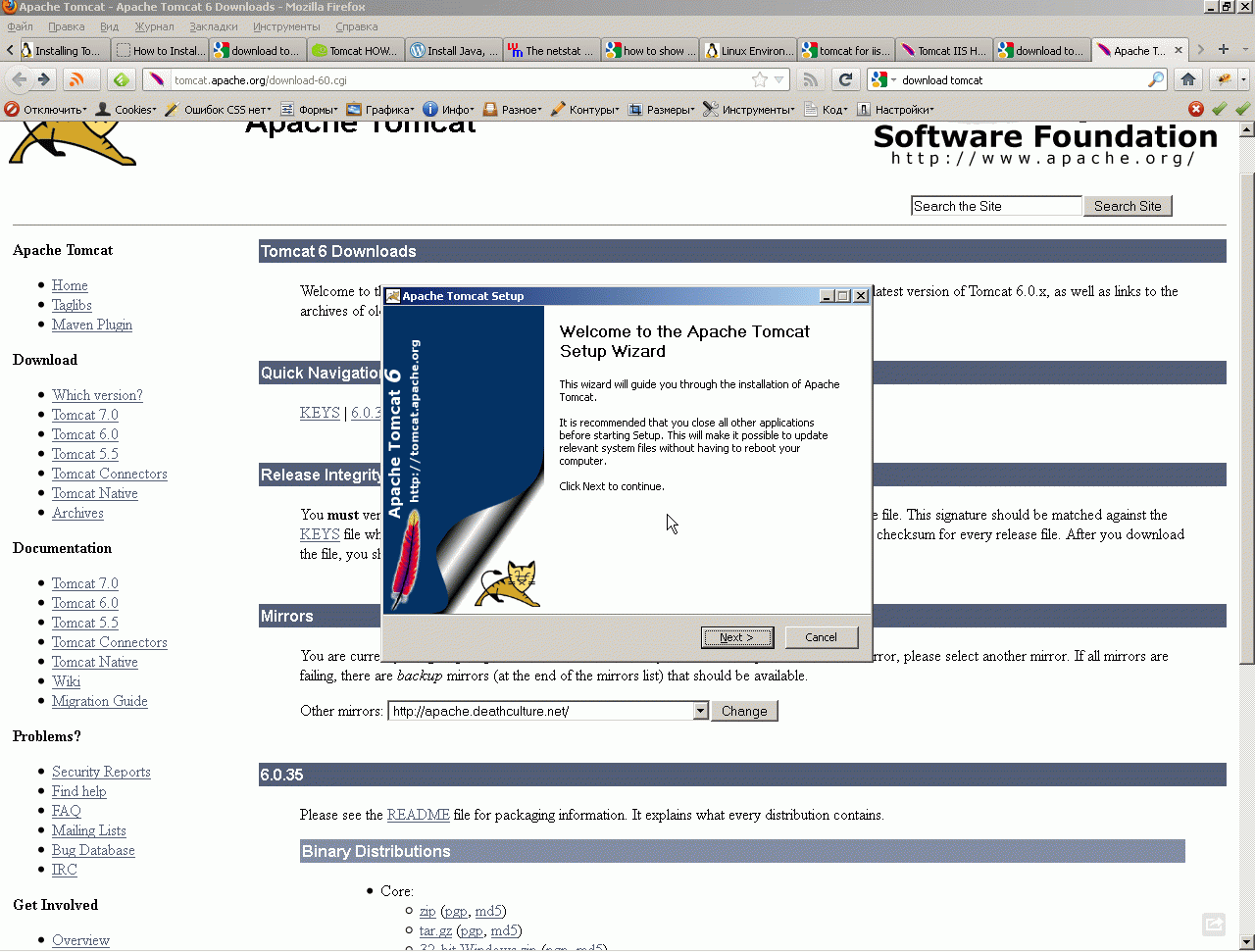Click the grey feed icon beside address bar

pyautogui.click(x=810, y=79)
